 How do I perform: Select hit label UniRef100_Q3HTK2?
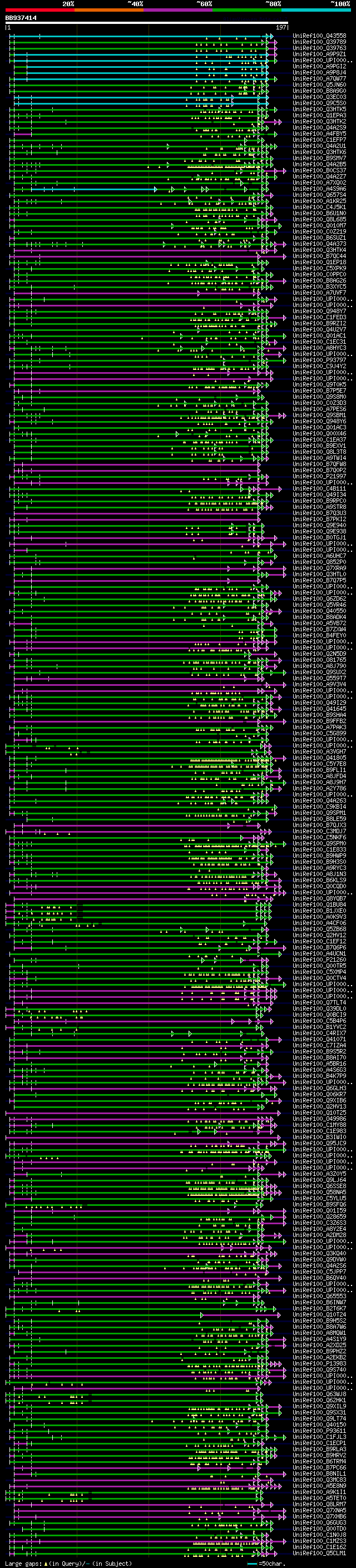click(319, 121)
